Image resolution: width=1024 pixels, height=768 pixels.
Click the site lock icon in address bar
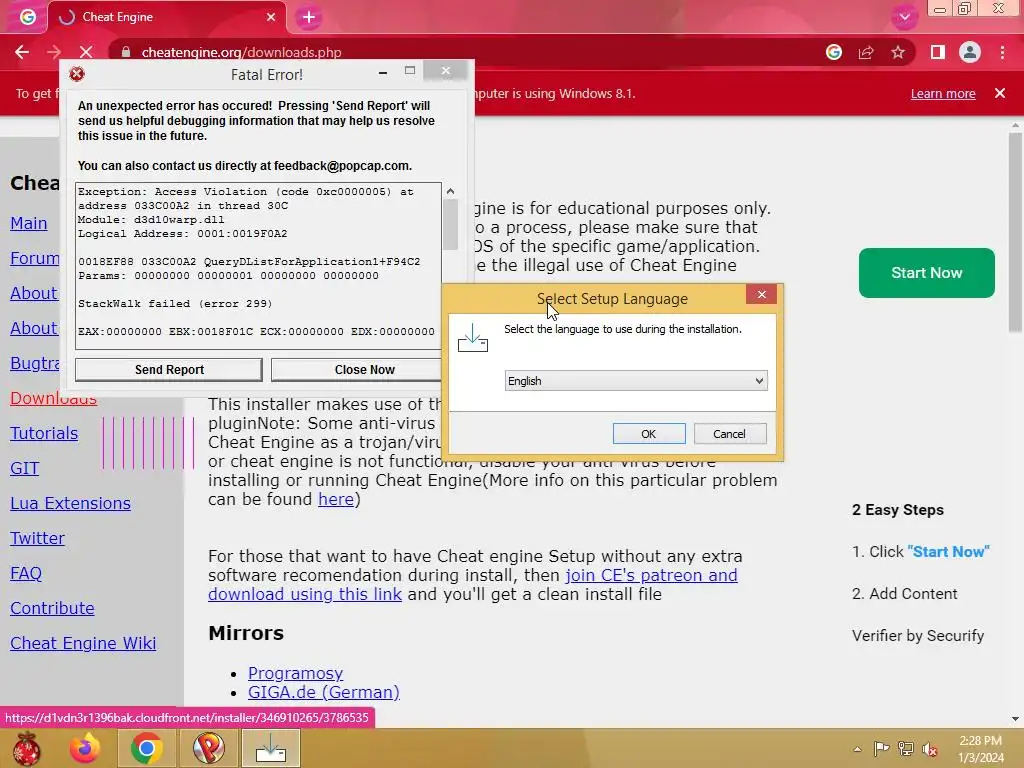tap(126, 52)
